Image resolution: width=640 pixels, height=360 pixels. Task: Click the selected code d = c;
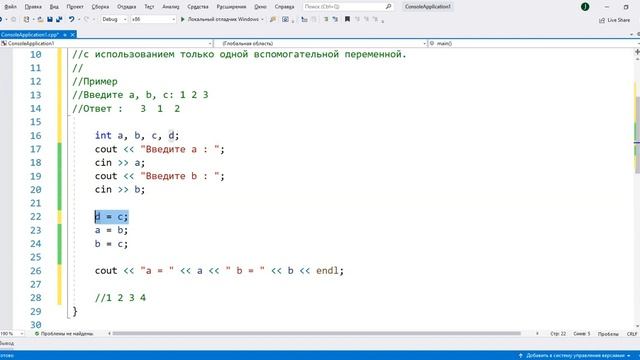click(x=111, y=217)
